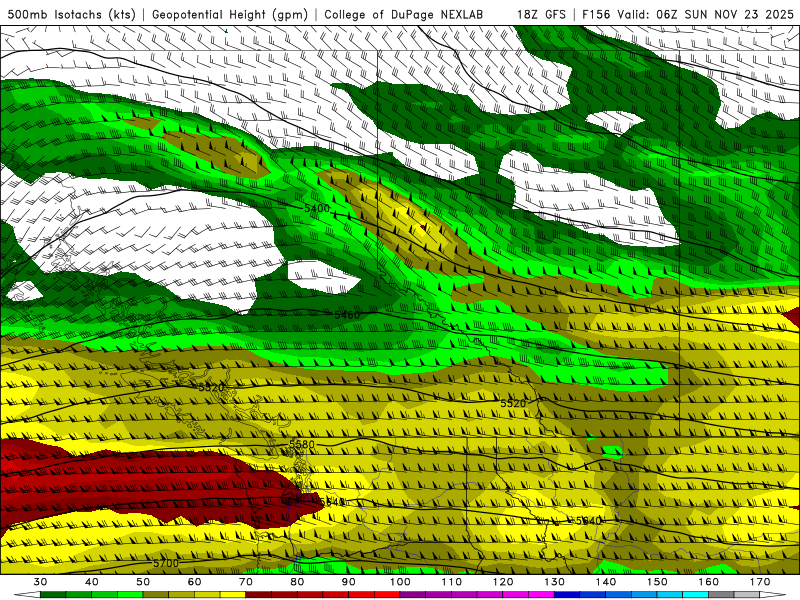Click the 5580 height contour label
800x600 pixels.
(x=302, y=444)
